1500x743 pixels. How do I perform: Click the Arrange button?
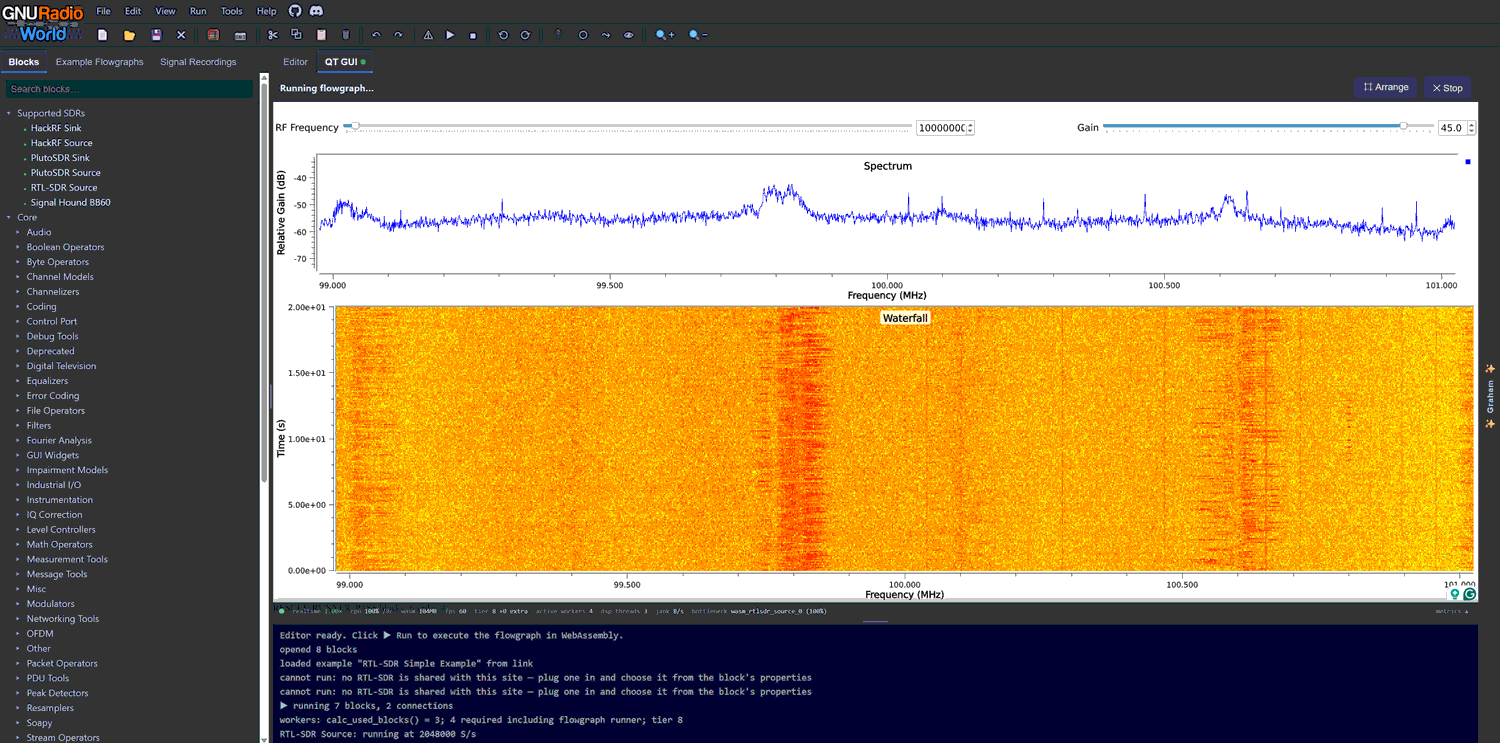pyautogui.click(x=1386, y=87)
